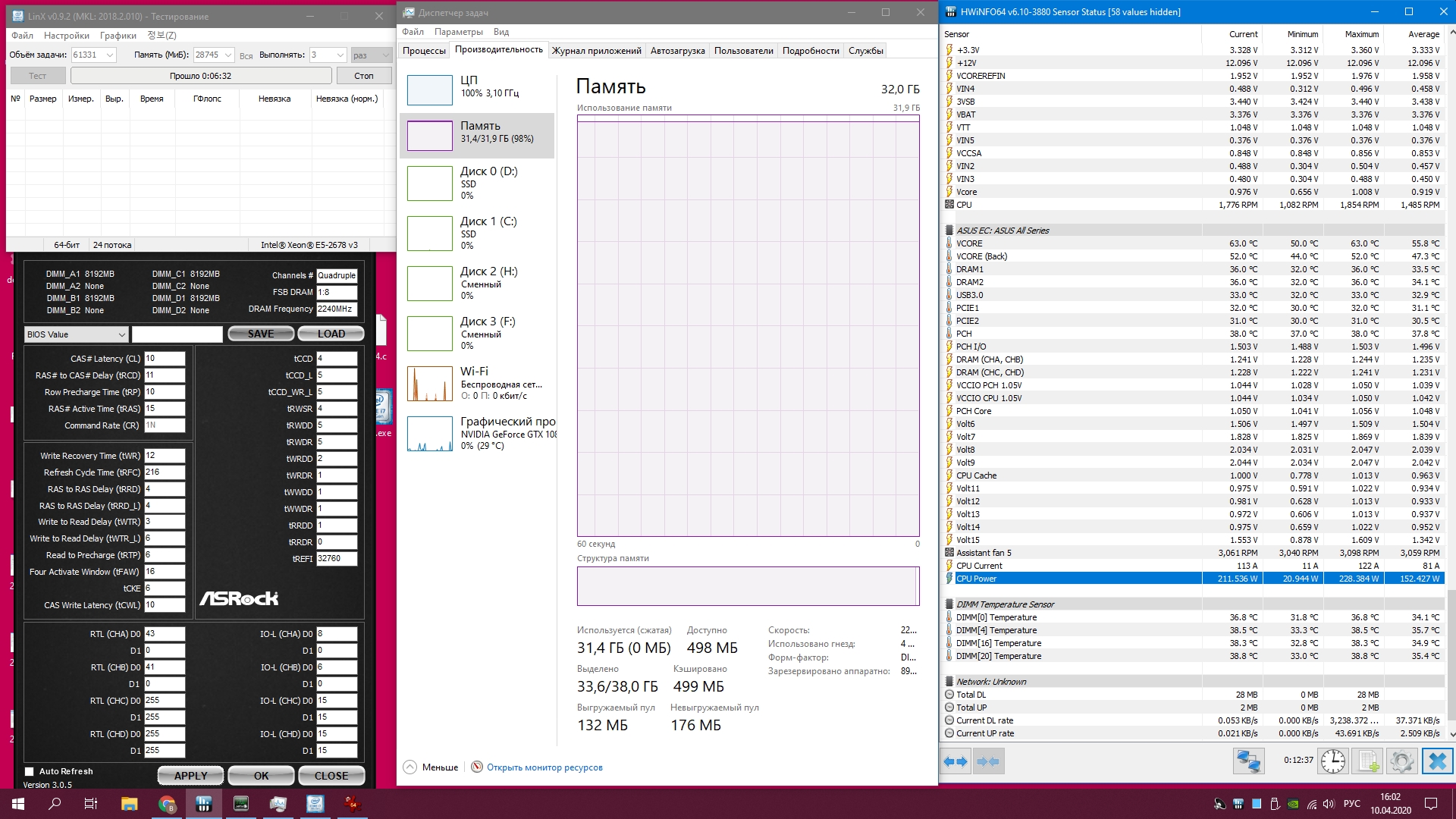Viewport: 1456px width, 819px height.
Task: Open the memory size dropdown in LinX
Action: pyautogui.click(x=228, y=55)
